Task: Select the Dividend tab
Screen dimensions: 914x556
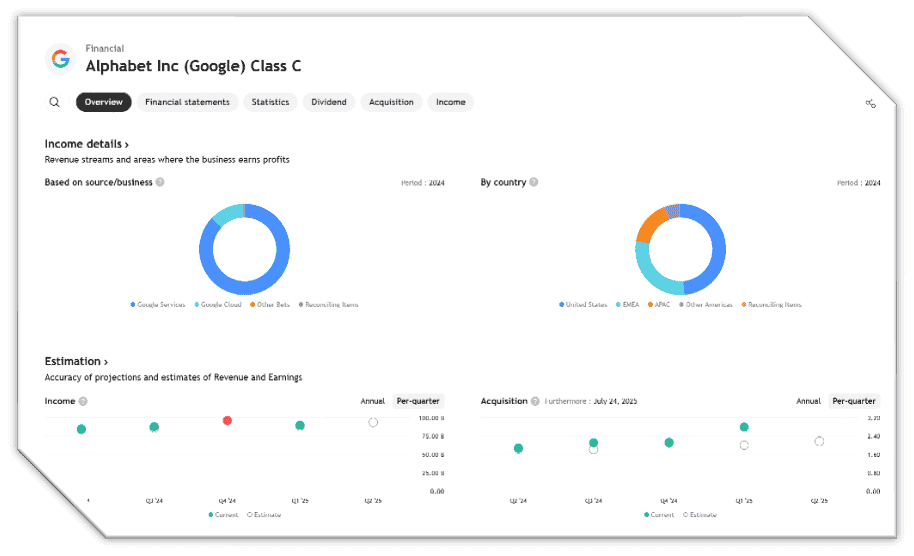Action: pos(329,102)
